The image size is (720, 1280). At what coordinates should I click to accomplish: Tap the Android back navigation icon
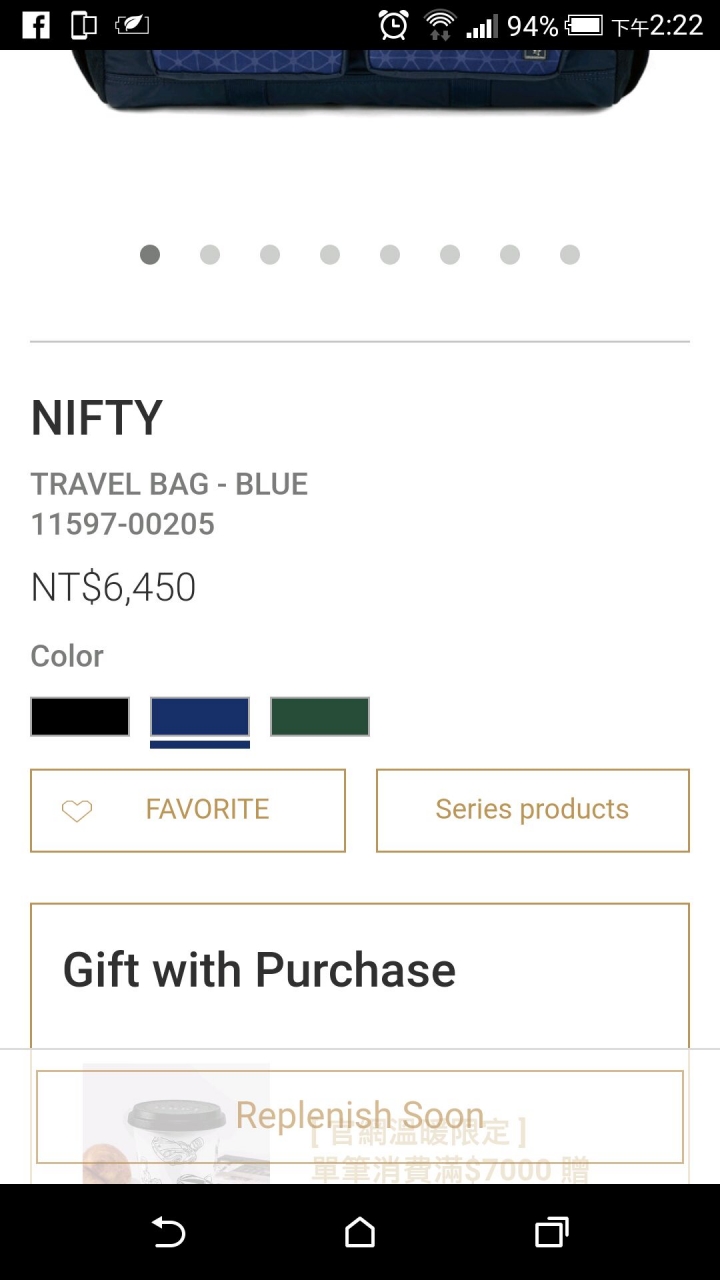(168, 1233)
